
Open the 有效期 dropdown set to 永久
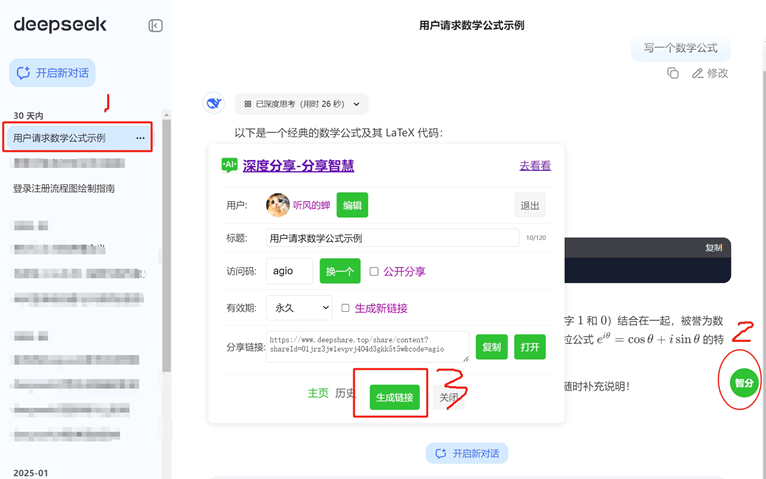pyautogui.click(x=299, y=308)
